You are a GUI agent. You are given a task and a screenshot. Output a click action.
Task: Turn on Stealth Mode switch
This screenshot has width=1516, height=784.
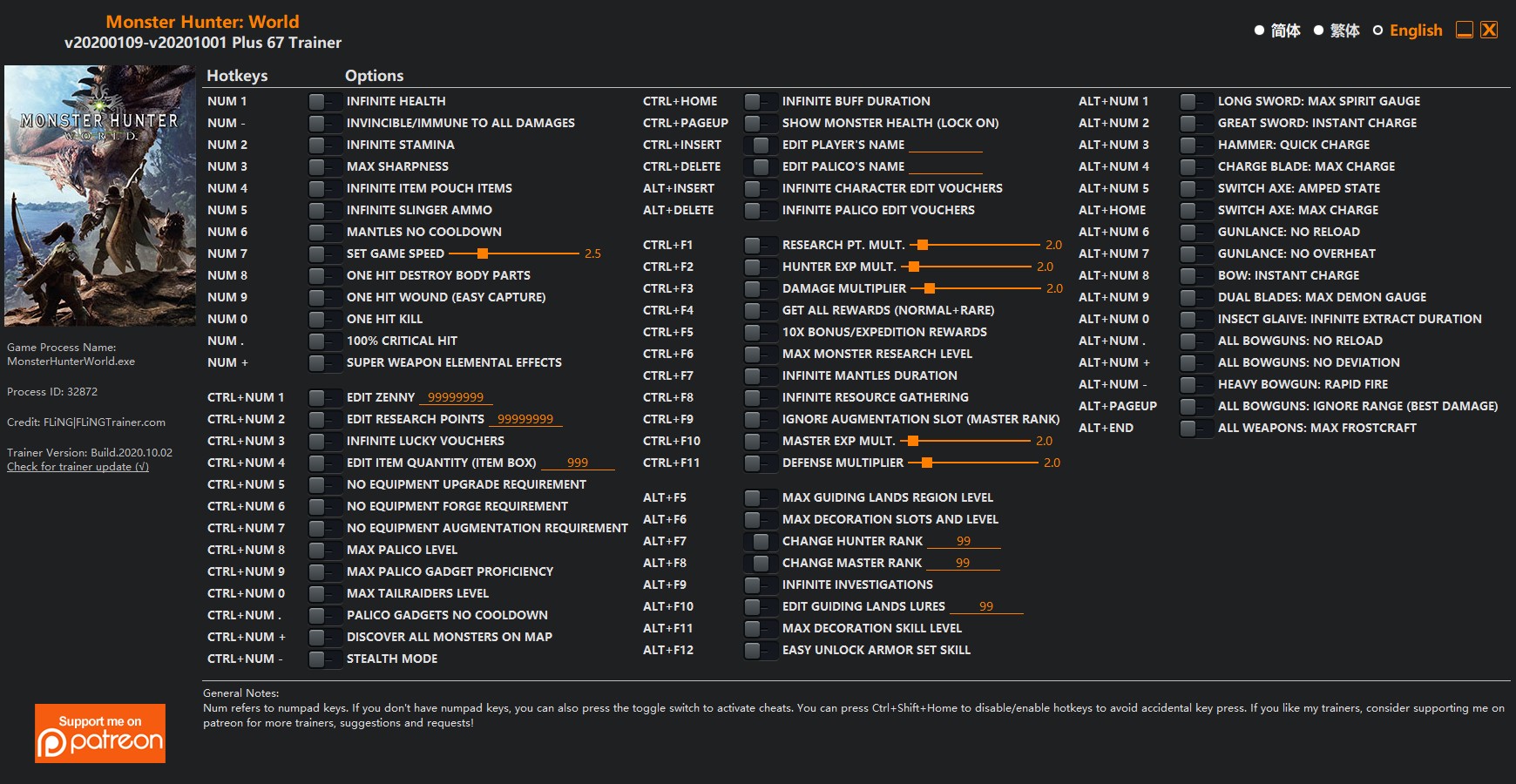324,659
